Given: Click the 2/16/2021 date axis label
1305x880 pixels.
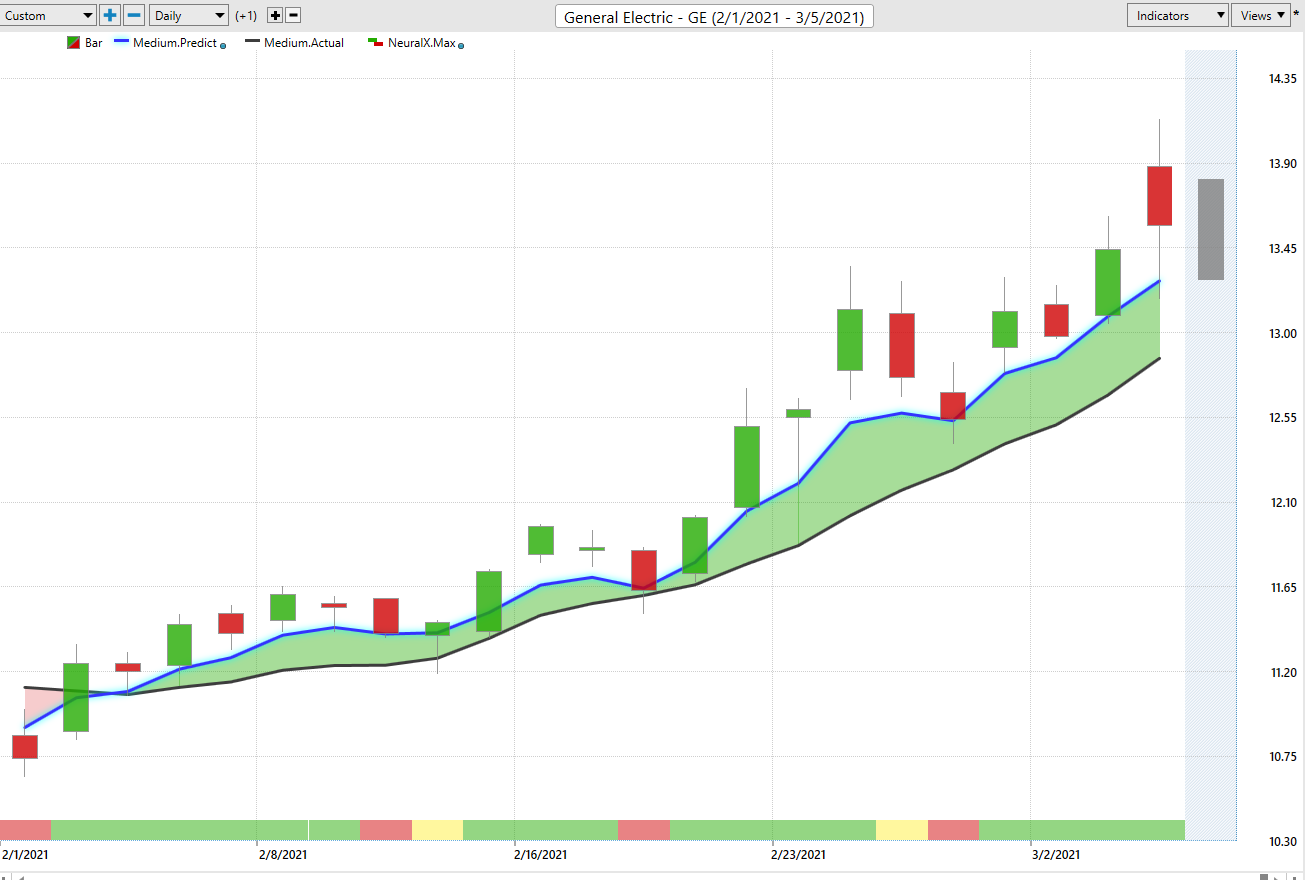Looking at the screenshot, I should tap(541, 855).
